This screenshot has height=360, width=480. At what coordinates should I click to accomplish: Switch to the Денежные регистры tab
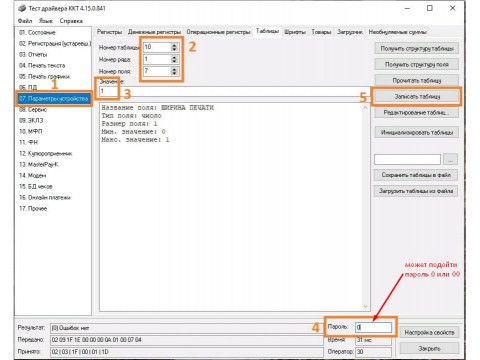pos(154,32)
